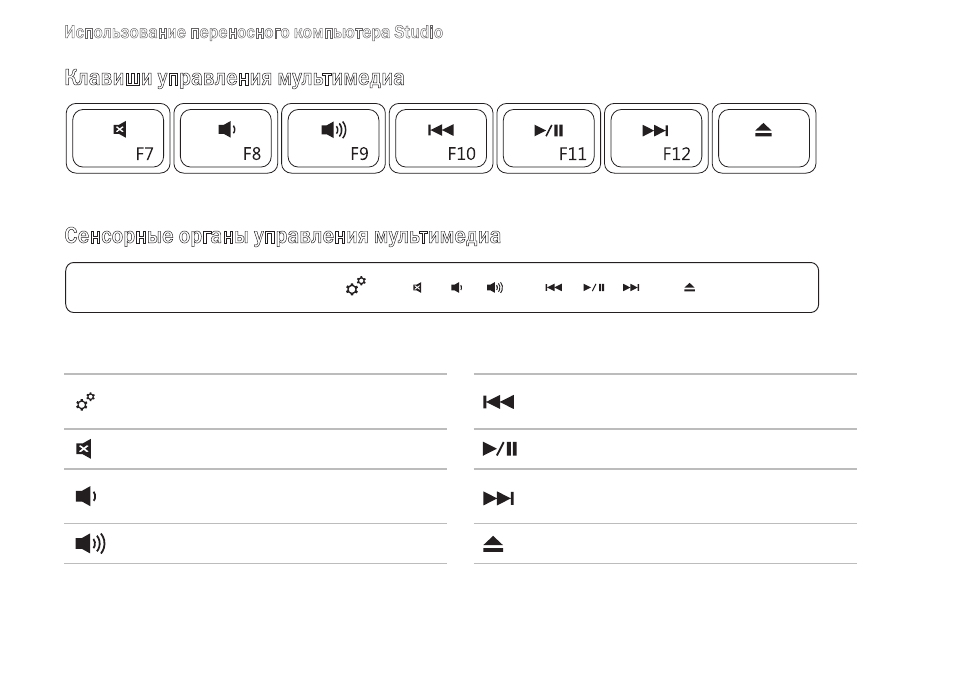Tap eject icon in touch strip

[689, 288]
